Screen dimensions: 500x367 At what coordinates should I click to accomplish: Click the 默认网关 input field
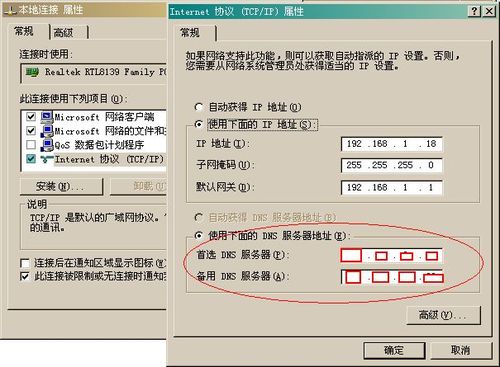click(392, 187)
